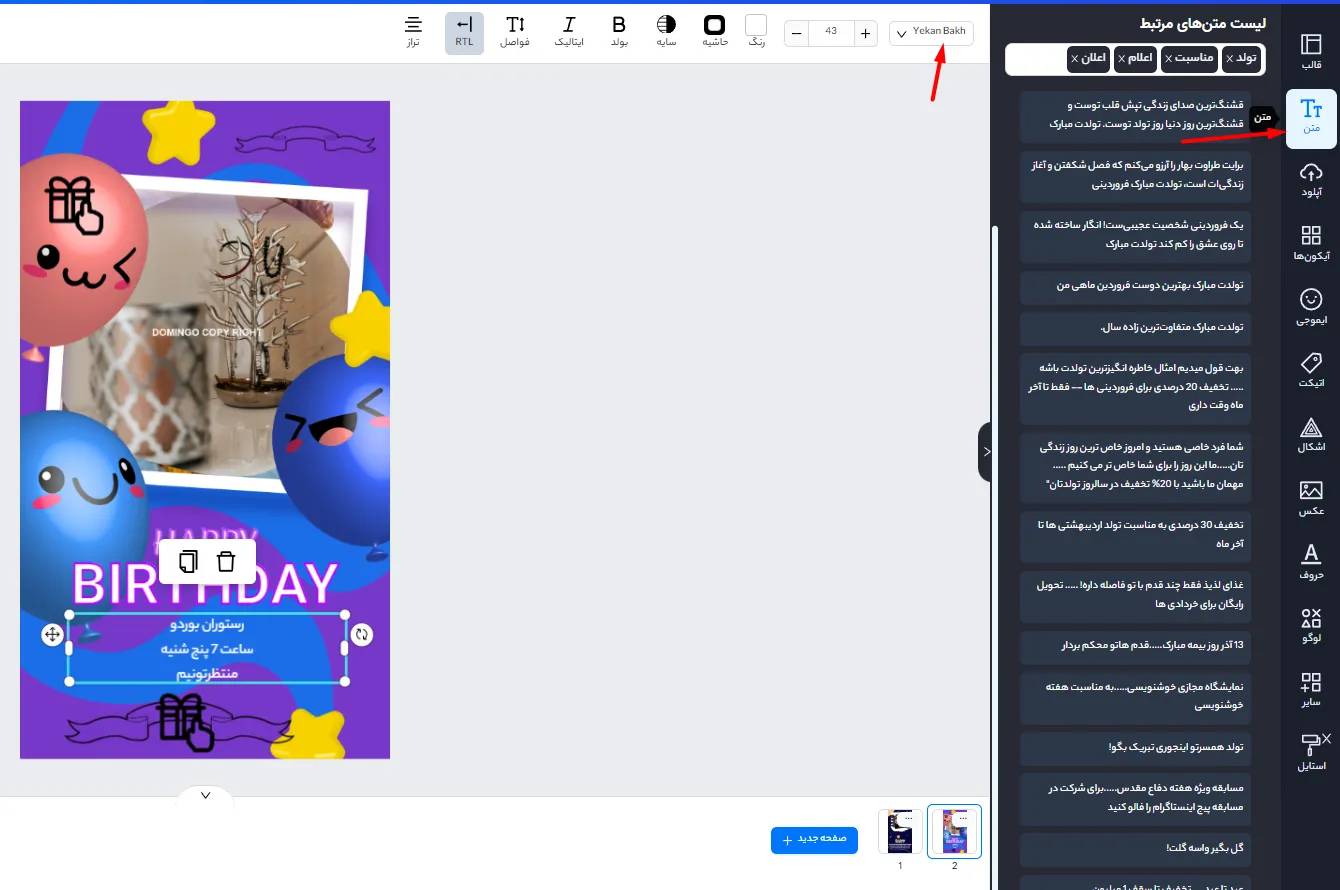Insert text 'تولدت مبارک متفاوت‌ترین زاده سال'

(x=1134, y=328)
